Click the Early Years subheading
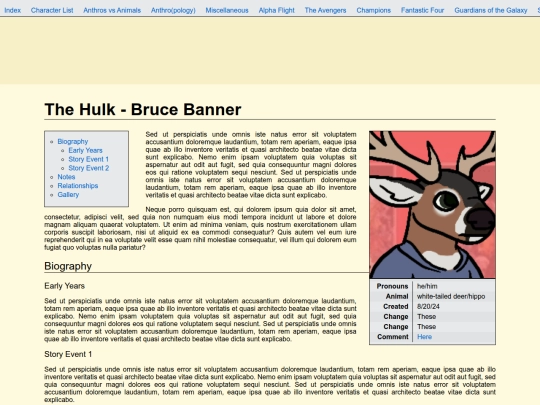540x405 pixels. (64, 286)
